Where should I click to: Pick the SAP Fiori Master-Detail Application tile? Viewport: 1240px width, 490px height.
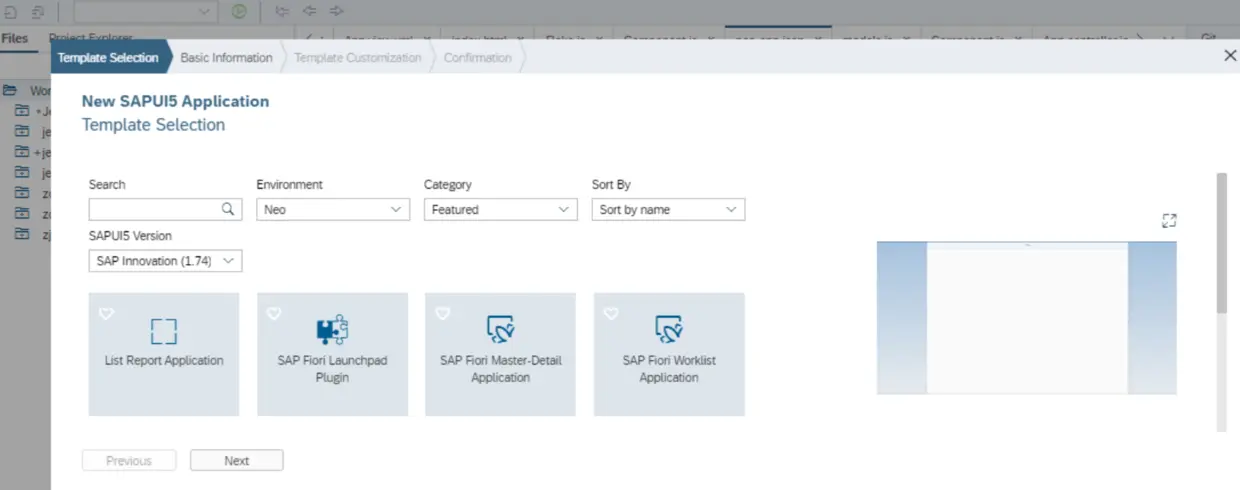coord(500,354)
